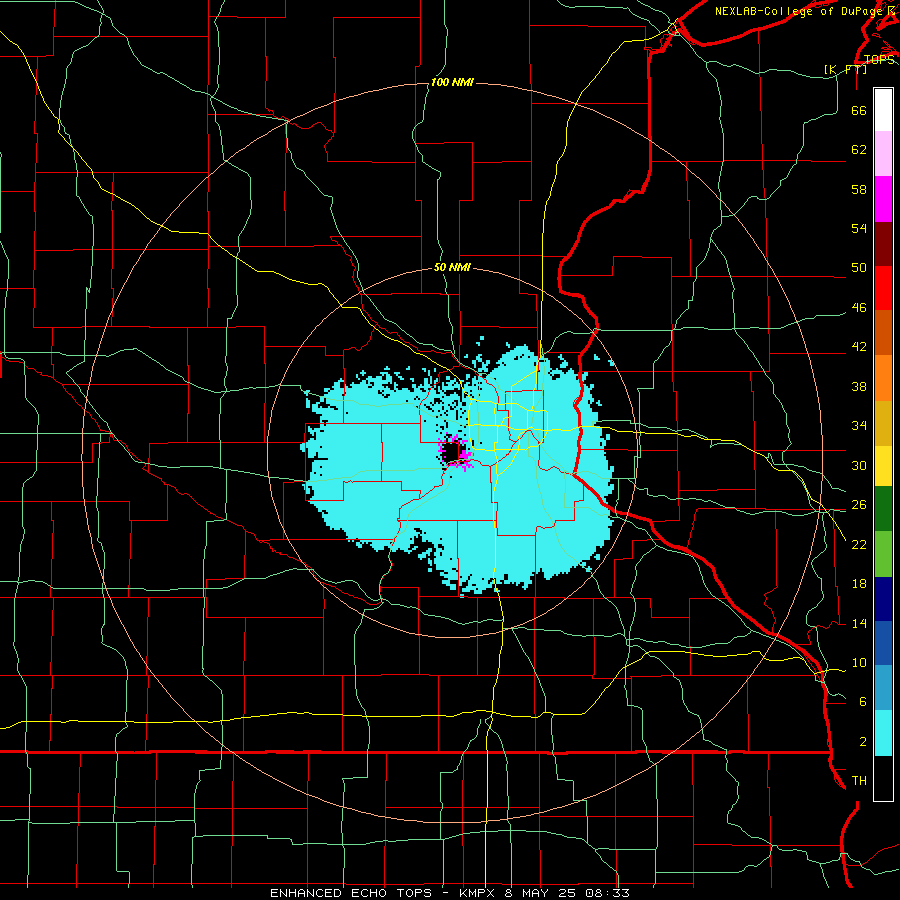Click the 62 scale value

click(x=859, y=149)
